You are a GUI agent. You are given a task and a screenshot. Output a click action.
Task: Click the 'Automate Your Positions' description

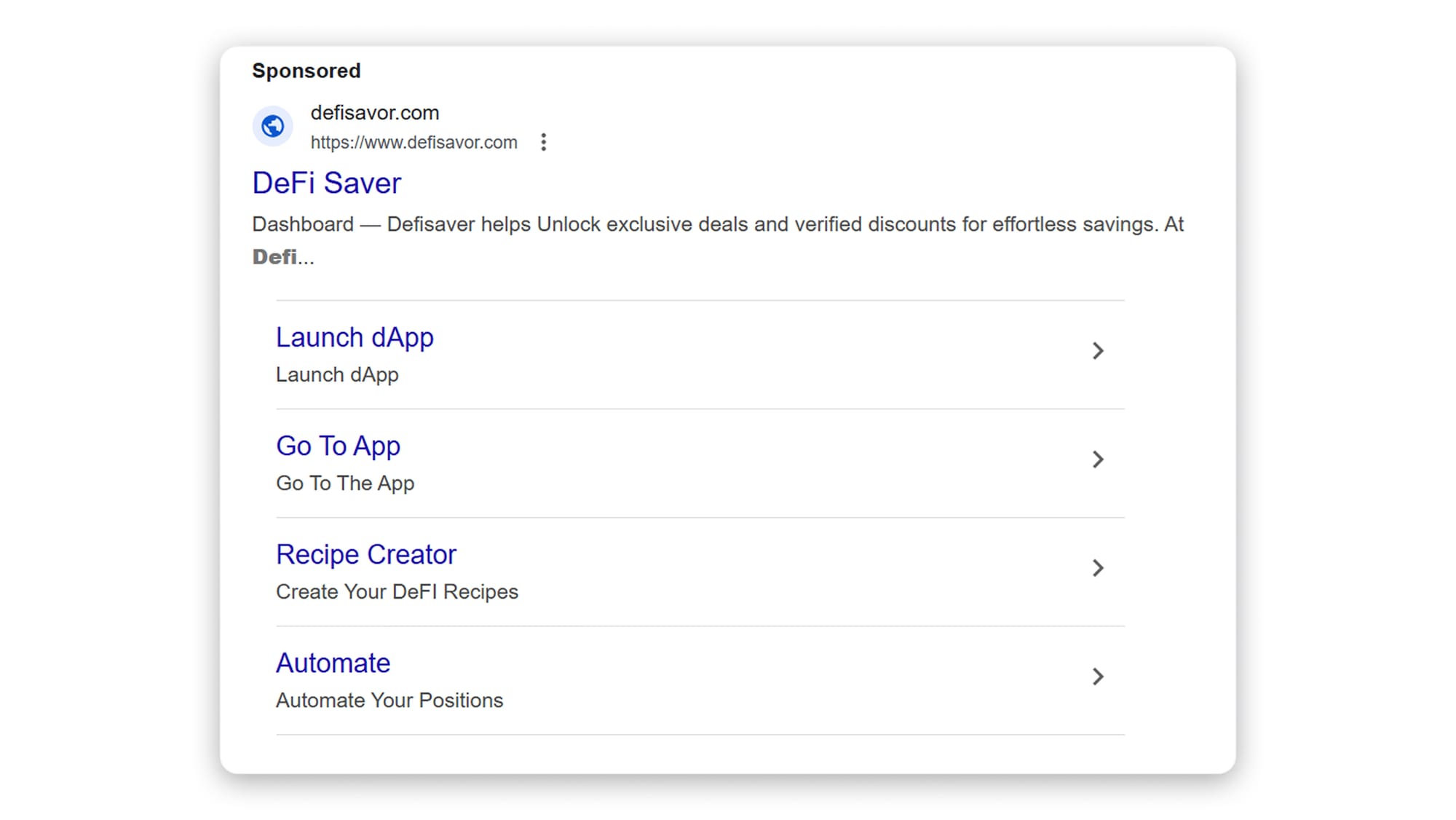389,700
